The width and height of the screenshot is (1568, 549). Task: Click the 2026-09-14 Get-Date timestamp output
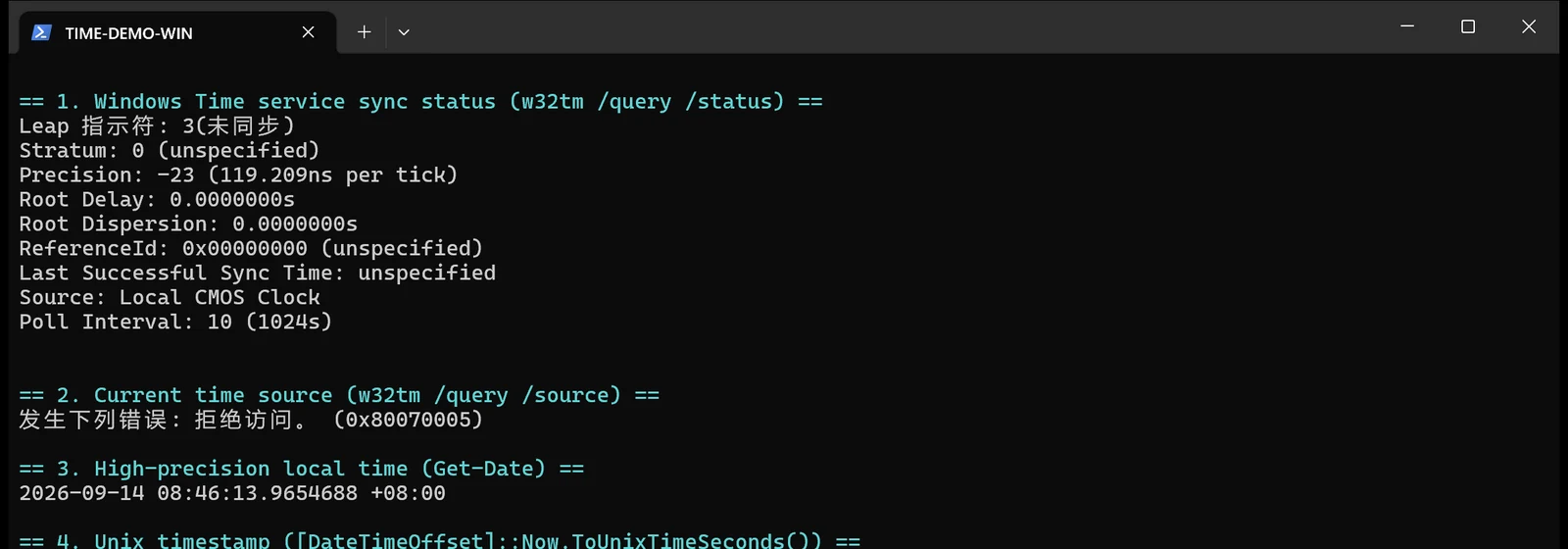click(x=232, y=493)
